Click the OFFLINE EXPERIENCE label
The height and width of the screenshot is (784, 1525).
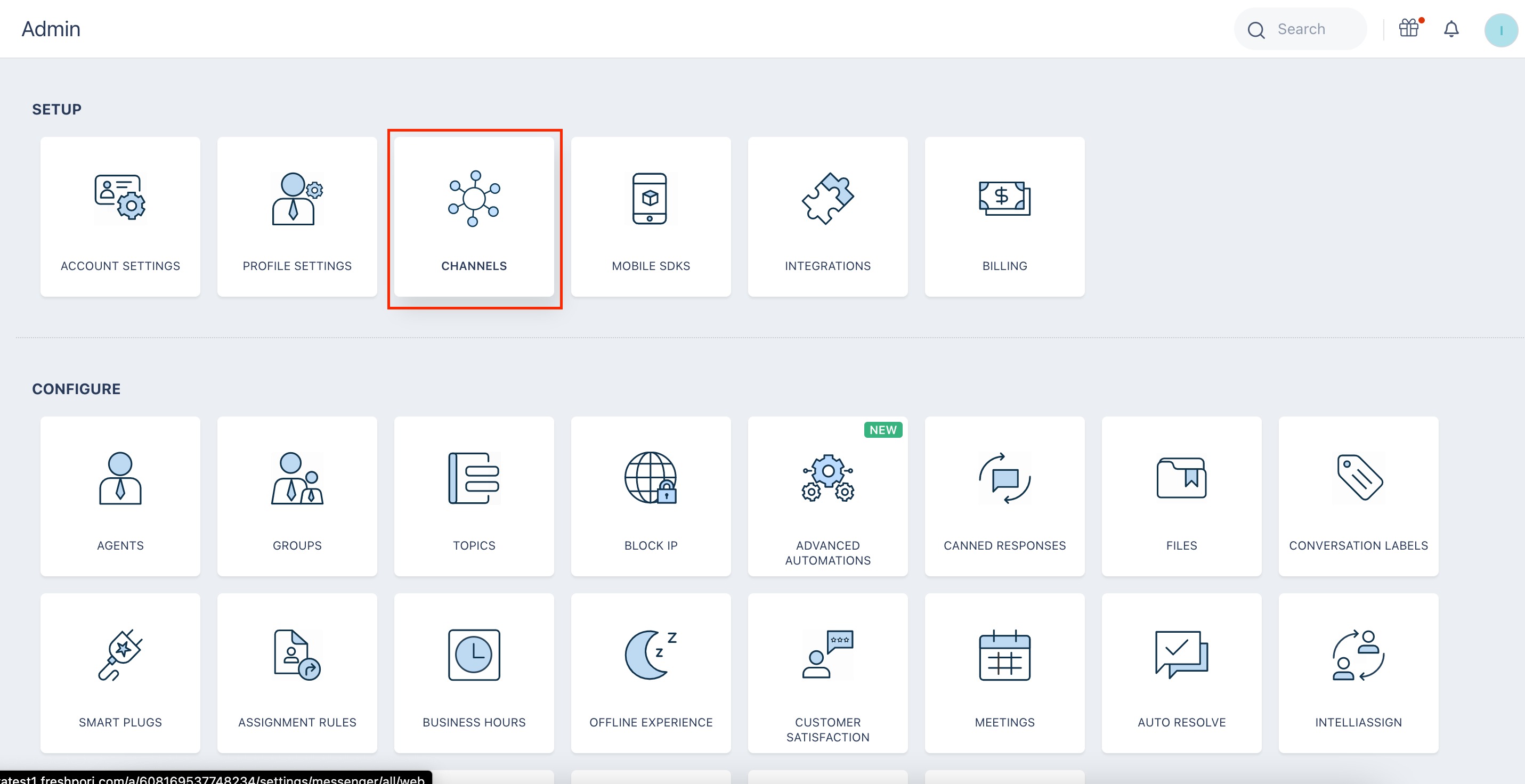tap(651, 722)
